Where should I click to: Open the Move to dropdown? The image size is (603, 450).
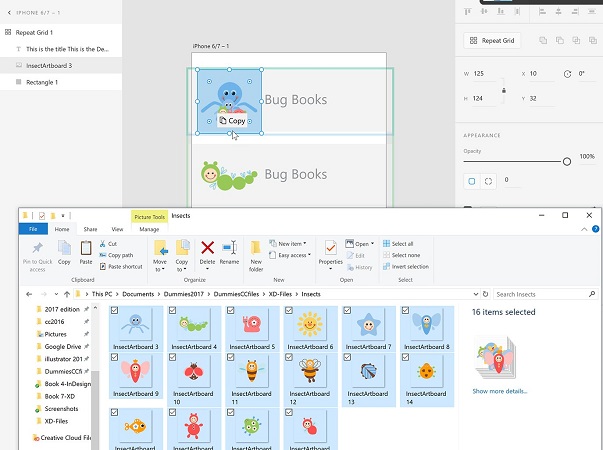click(x=160, y=254)
